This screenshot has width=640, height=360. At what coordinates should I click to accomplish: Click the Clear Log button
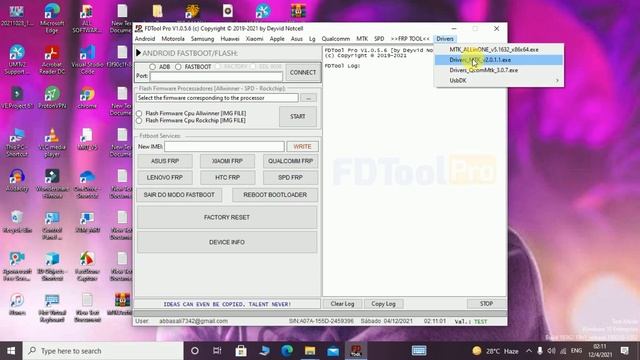click(342, 304)
